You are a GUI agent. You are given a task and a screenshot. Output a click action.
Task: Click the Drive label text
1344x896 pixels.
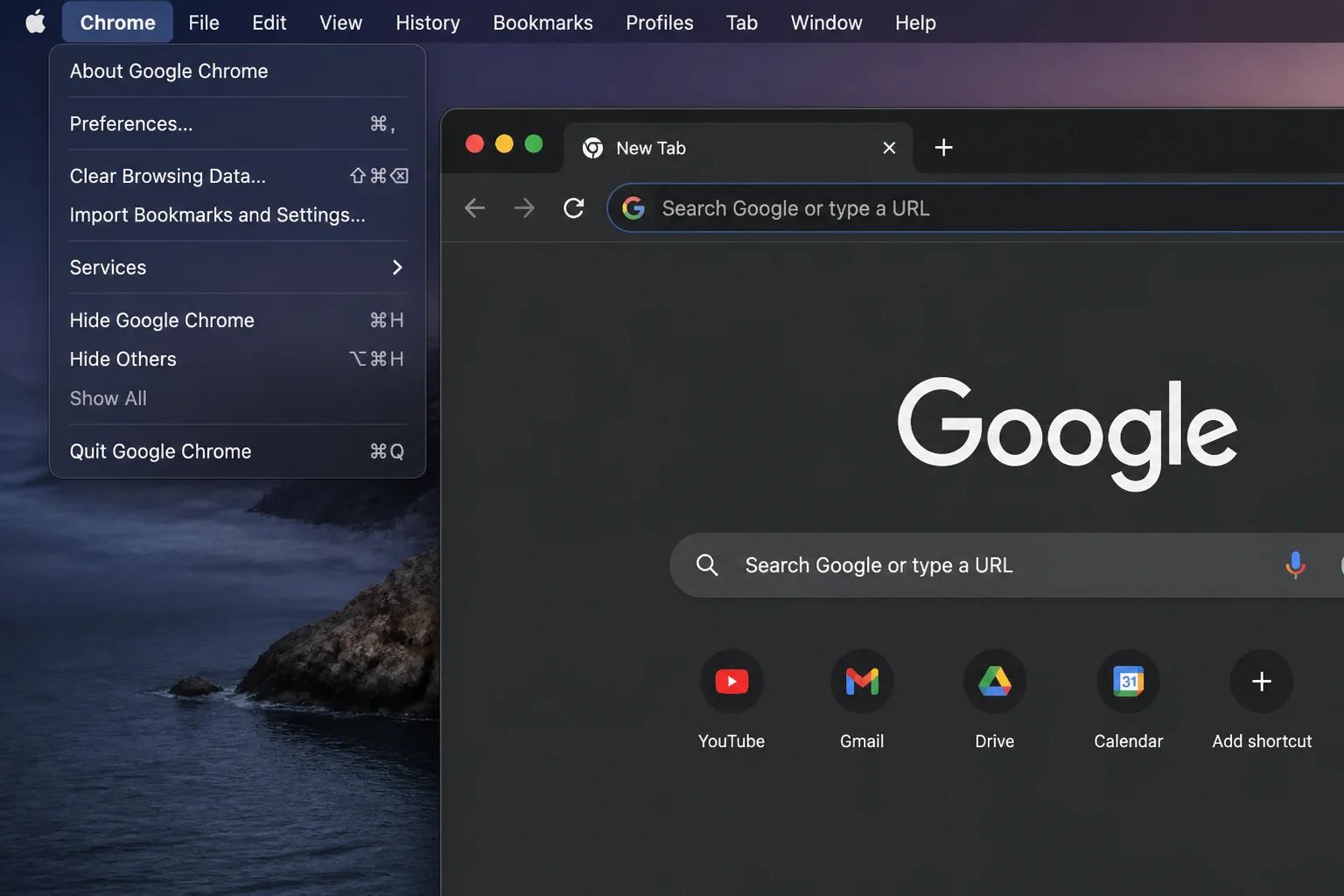995,741
